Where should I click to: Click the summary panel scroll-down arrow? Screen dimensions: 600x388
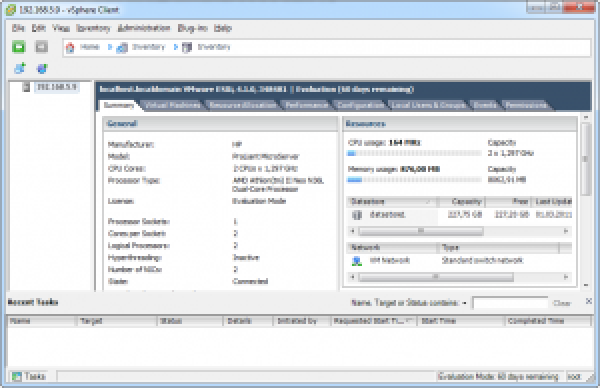tap(585, 285)
